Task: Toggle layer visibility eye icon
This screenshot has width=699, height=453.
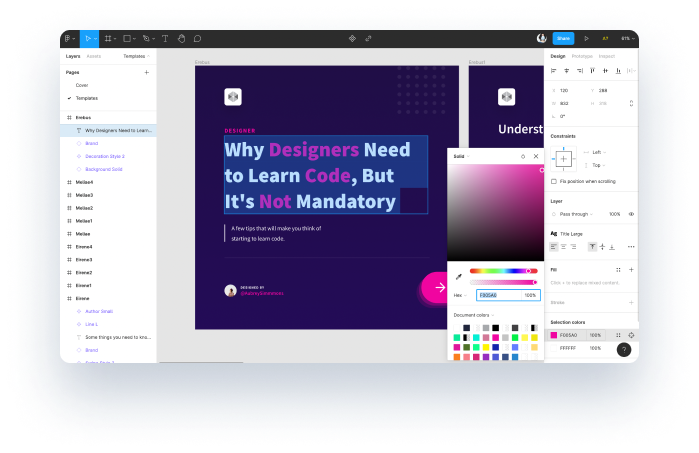Action: [630, 214]
